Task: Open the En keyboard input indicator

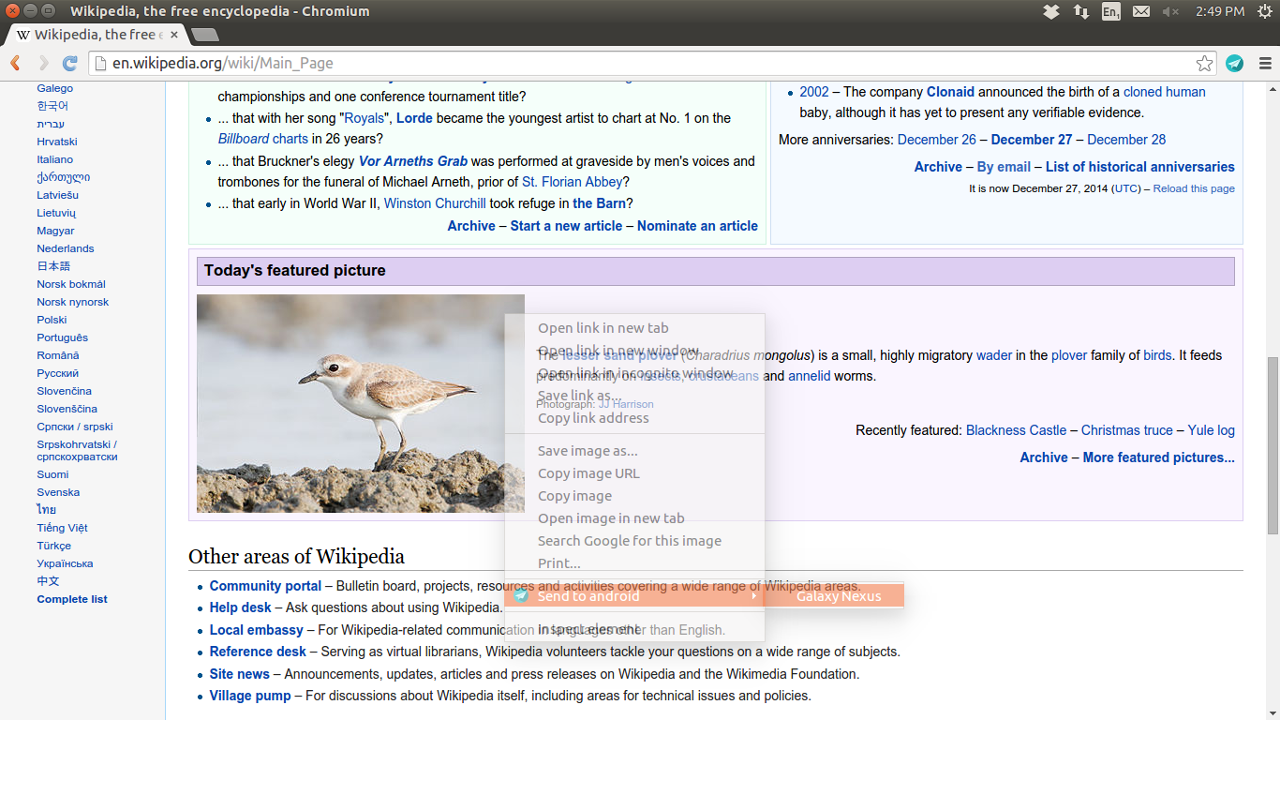Action: 1111,11
